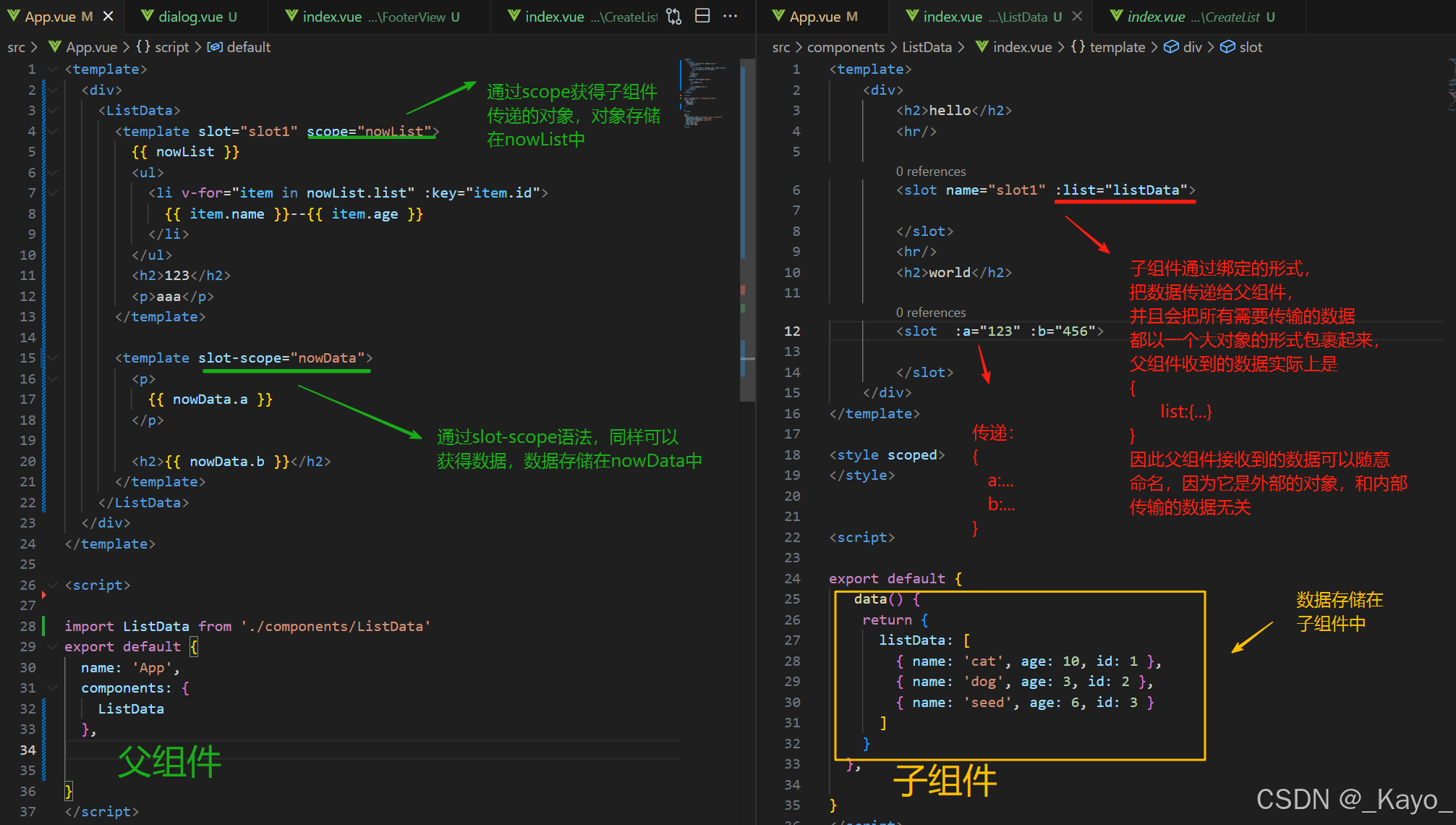Collapse the slot1 template at line 4
The width and height of the screenshot is (1456, 825).
tap(53, 132)
